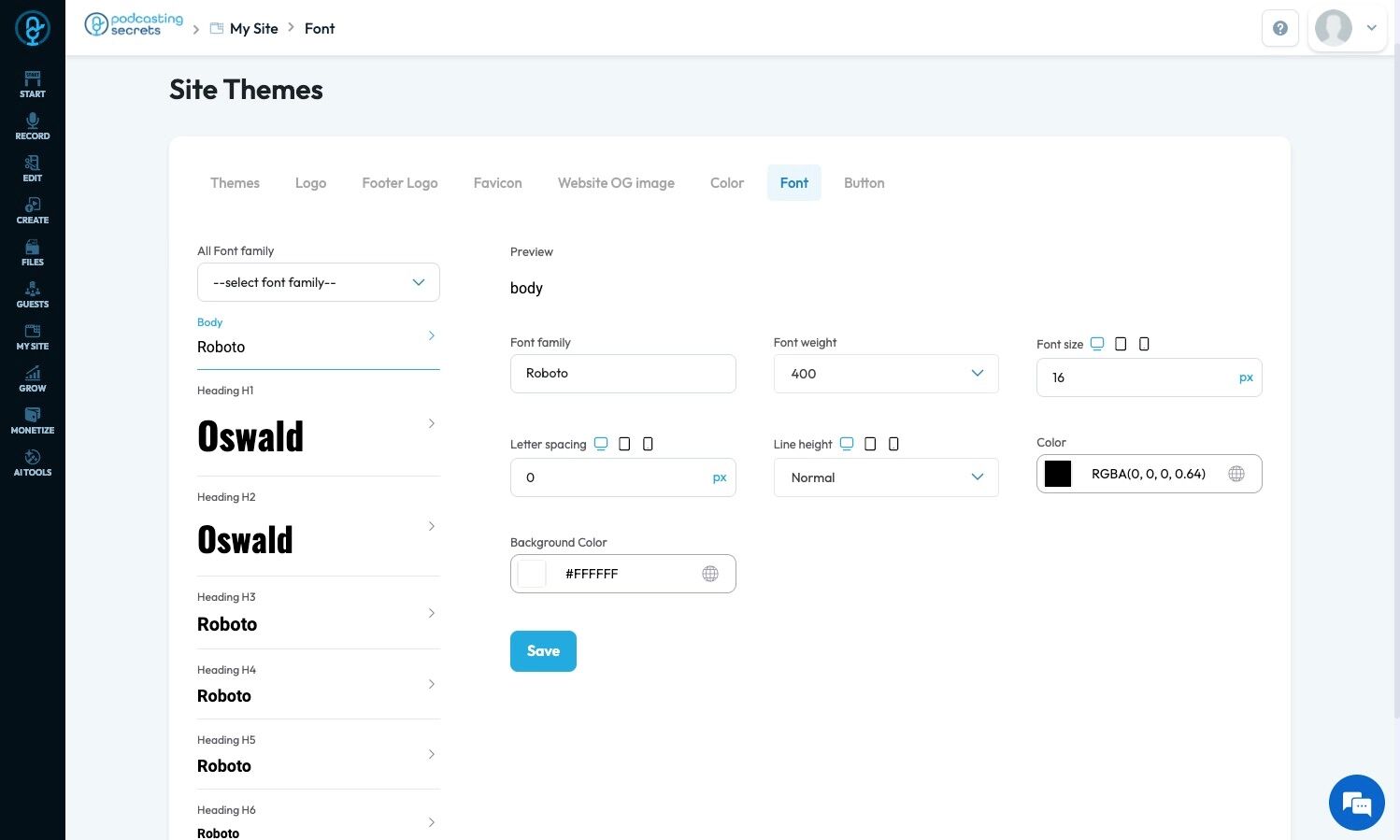This screenshot has width=1400, height=840.
Task: Open the GROW section
Action: [x=33, y=378]
